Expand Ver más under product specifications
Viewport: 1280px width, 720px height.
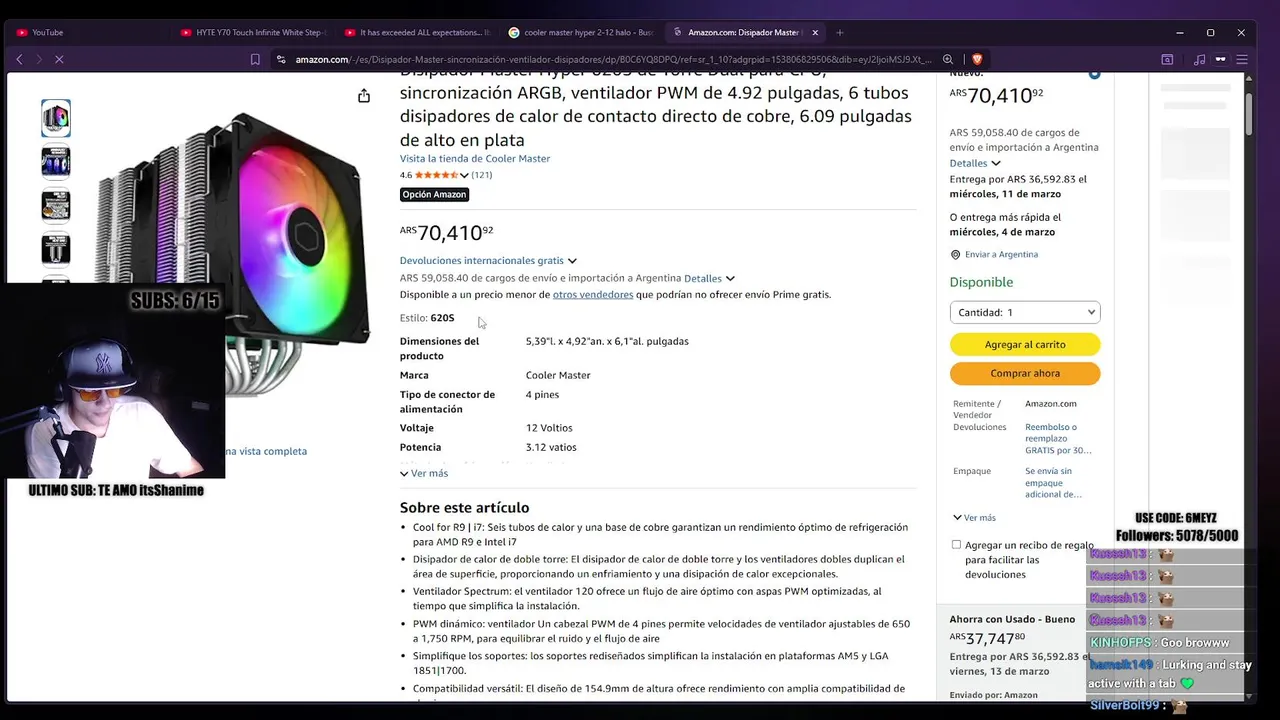click(424, 473)
